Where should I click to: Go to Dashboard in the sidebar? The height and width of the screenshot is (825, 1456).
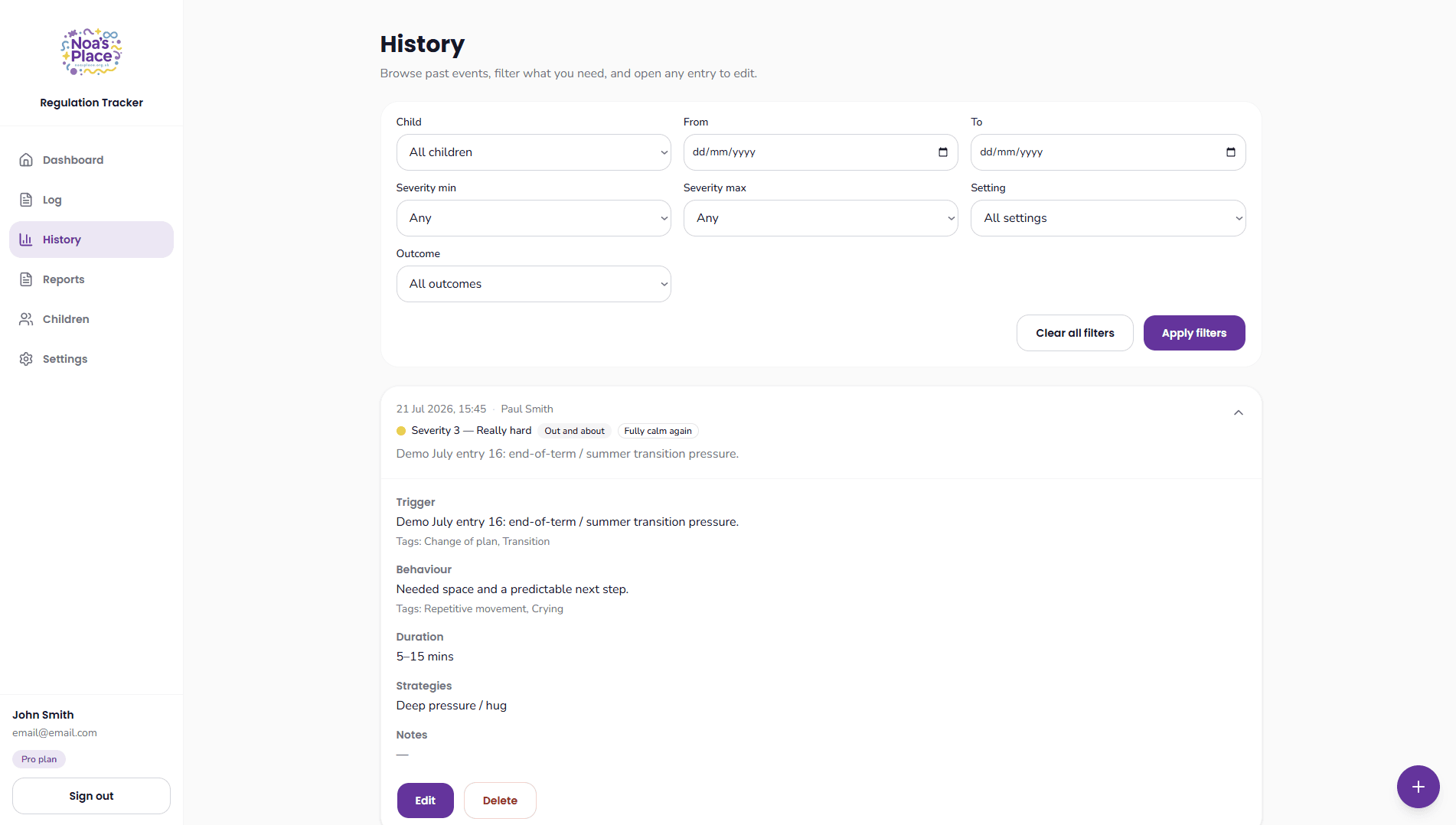point(91,160)
